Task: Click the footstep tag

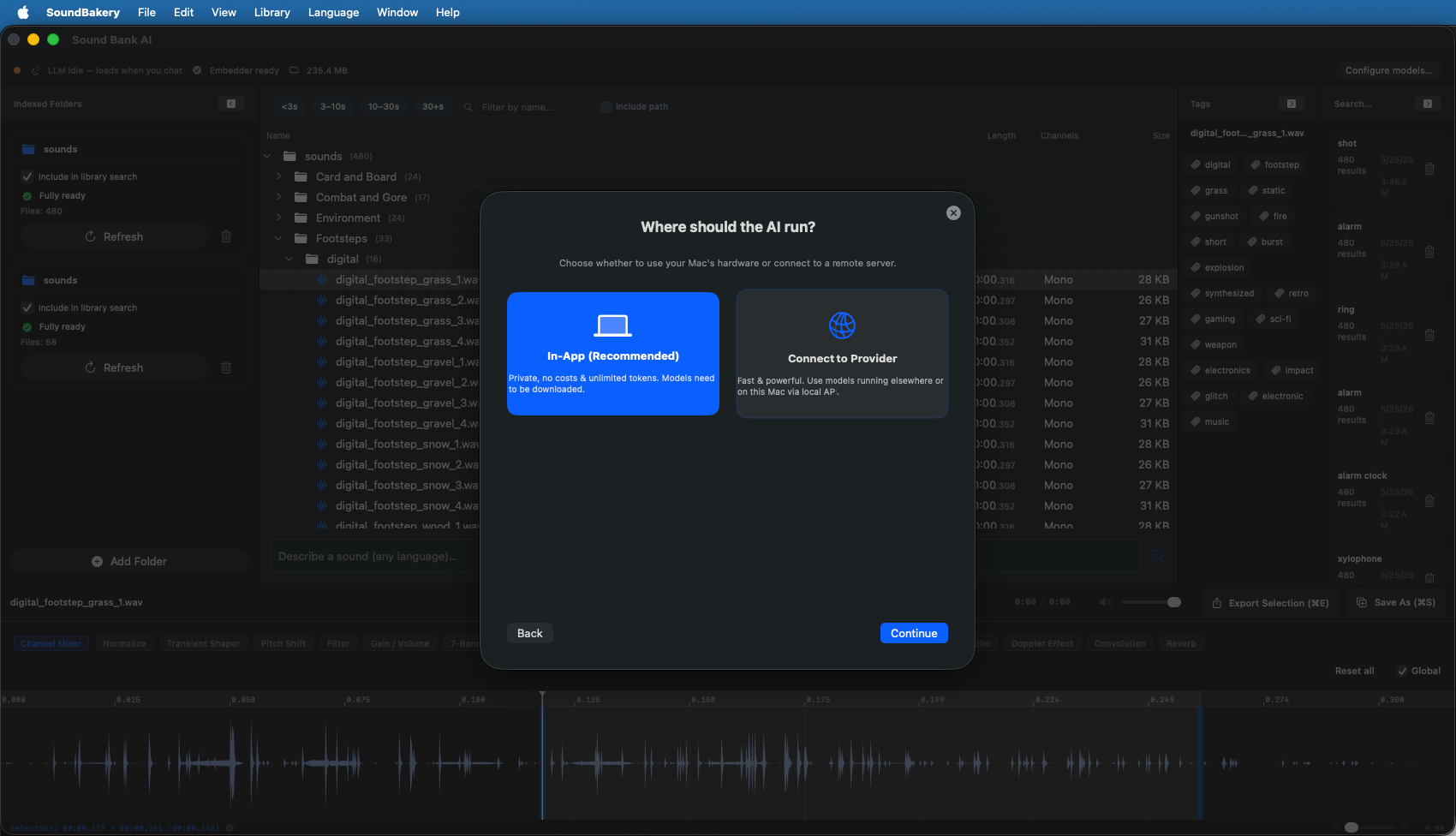Action: (x=1275, y=164)
